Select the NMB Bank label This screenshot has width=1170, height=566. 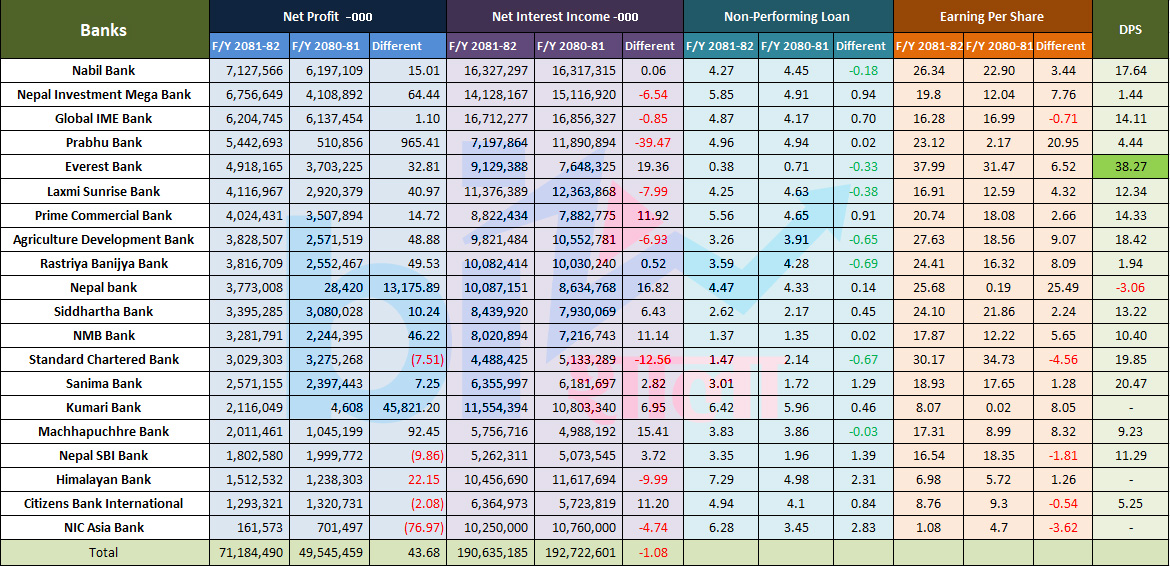click(104, 336)
